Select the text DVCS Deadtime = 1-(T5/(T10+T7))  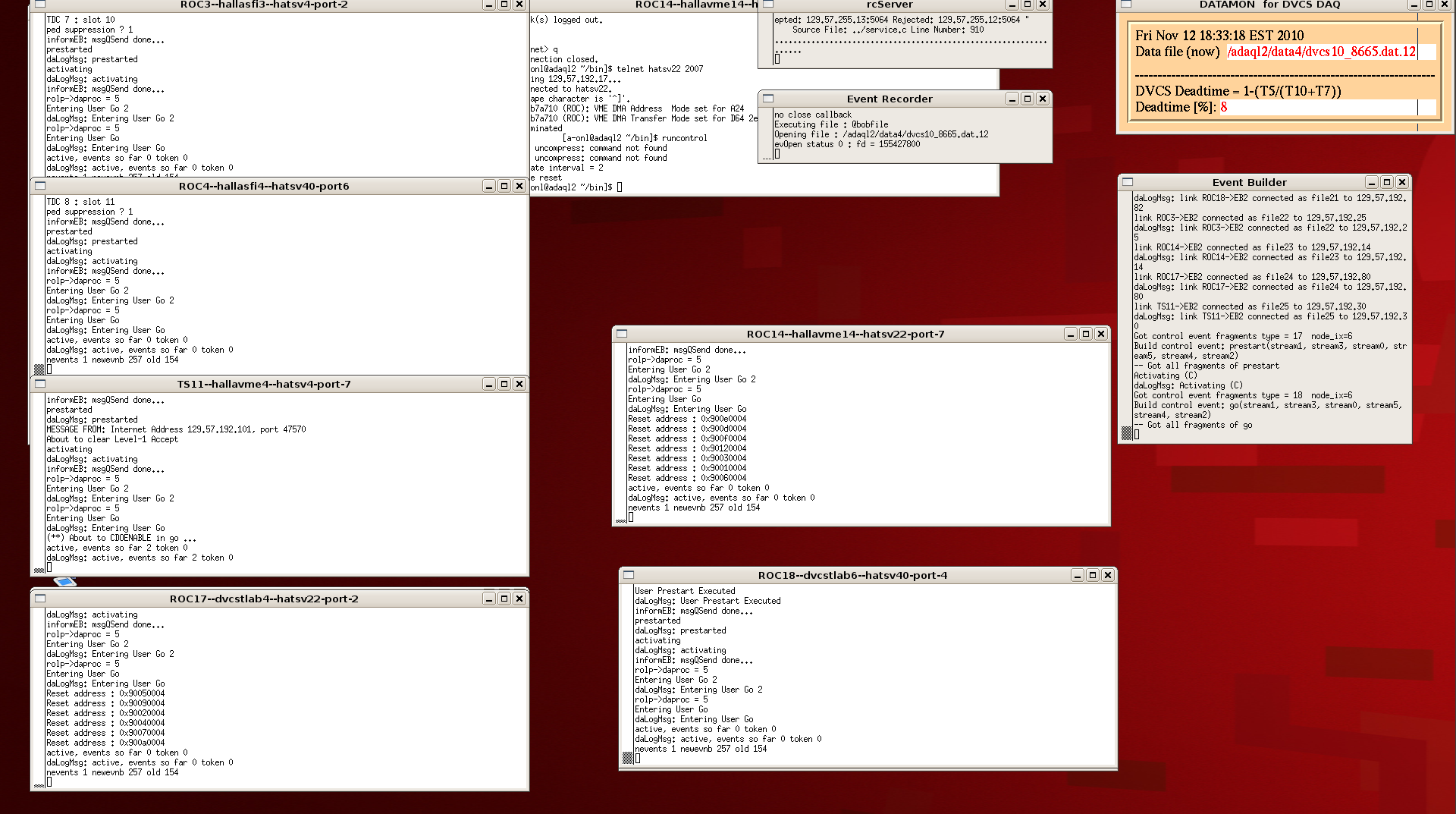point(1238,91)
